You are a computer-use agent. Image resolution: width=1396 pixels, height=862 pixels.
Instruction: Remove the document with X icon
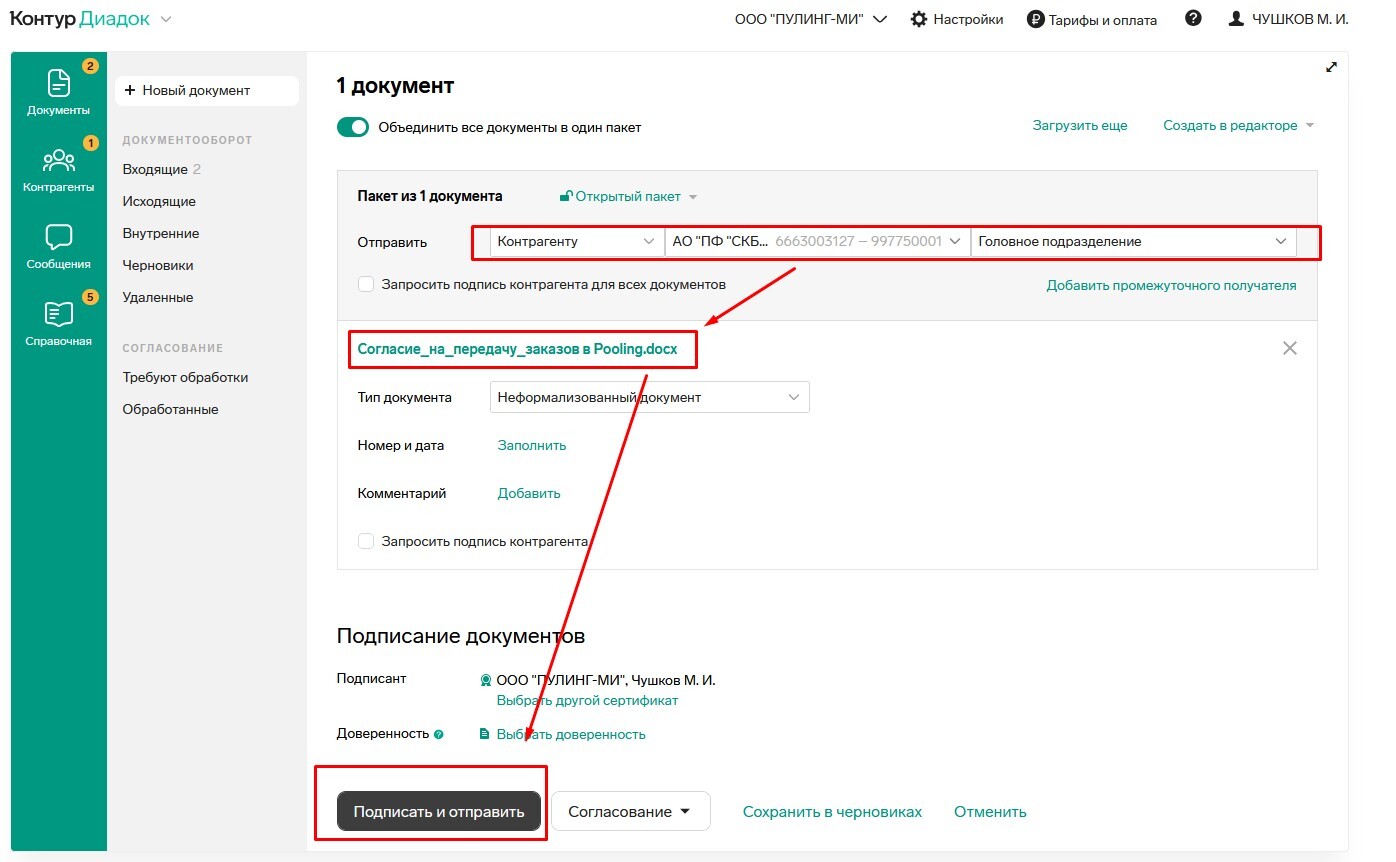pyautogui.click(x=1290, y=348)
